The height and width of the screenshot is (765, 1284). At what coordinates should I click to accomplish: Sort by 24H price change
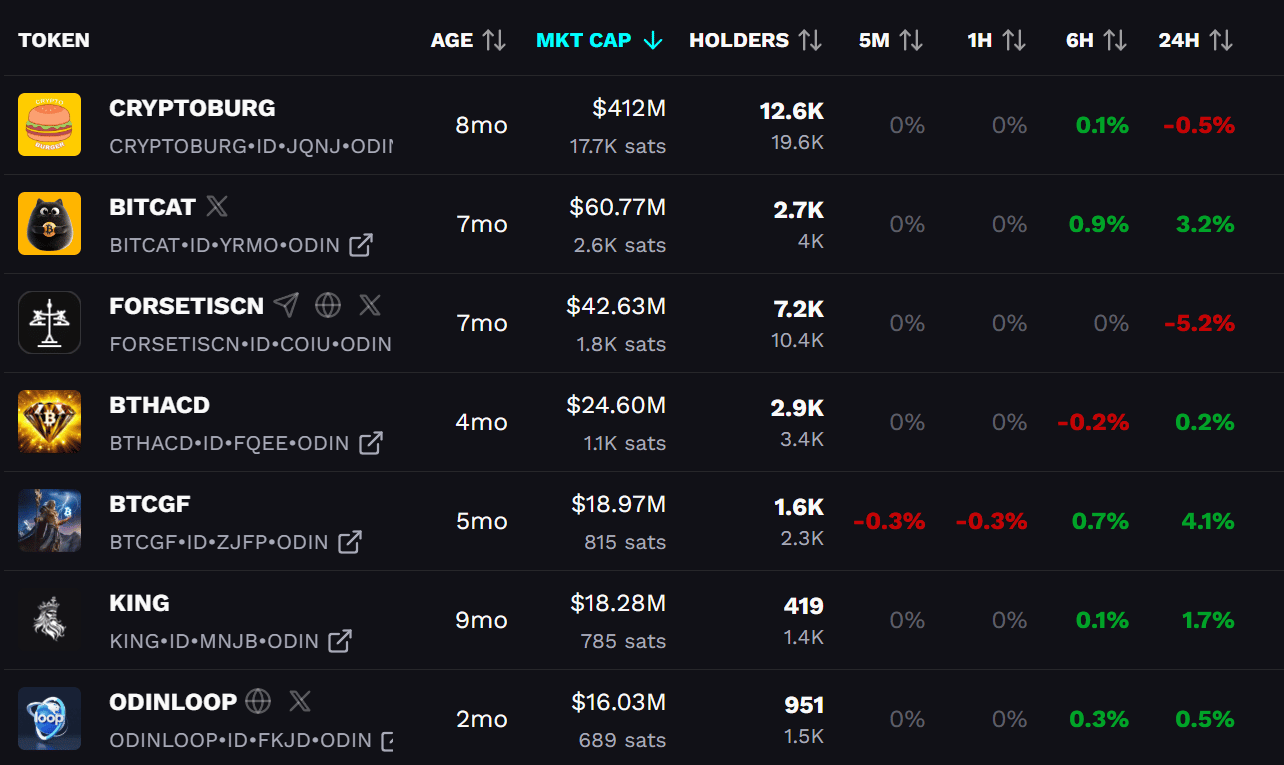1195,40
